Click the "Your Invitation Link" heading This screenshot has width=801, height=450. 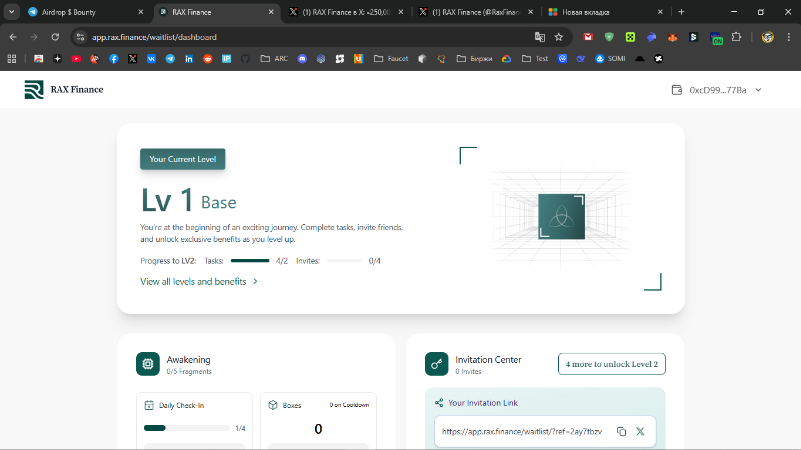483,403
